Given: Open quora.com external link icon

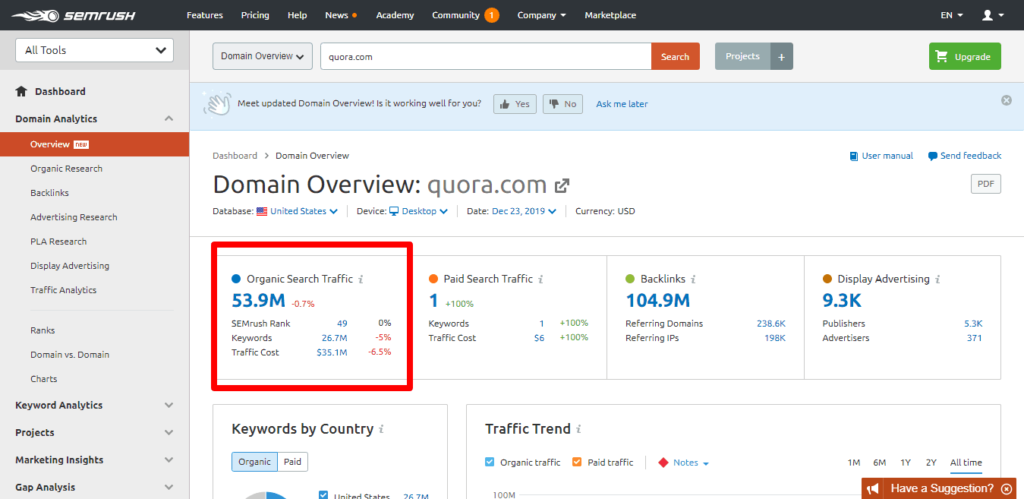Looking at the screenshot, I should coord(561,186).
